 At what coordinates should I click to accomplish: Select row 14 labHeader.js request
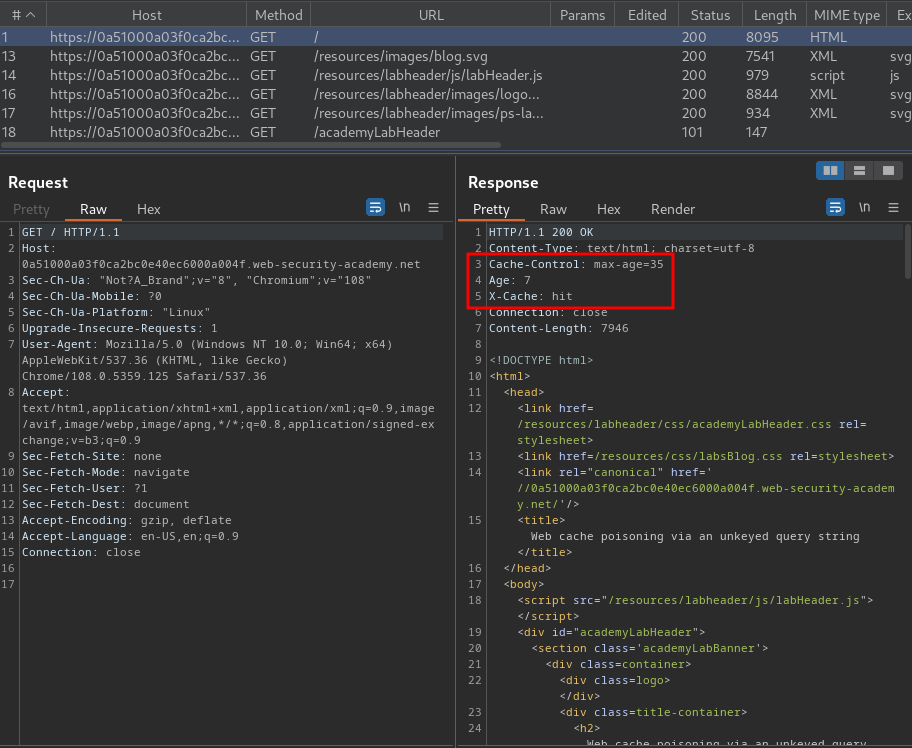point(456,76)
